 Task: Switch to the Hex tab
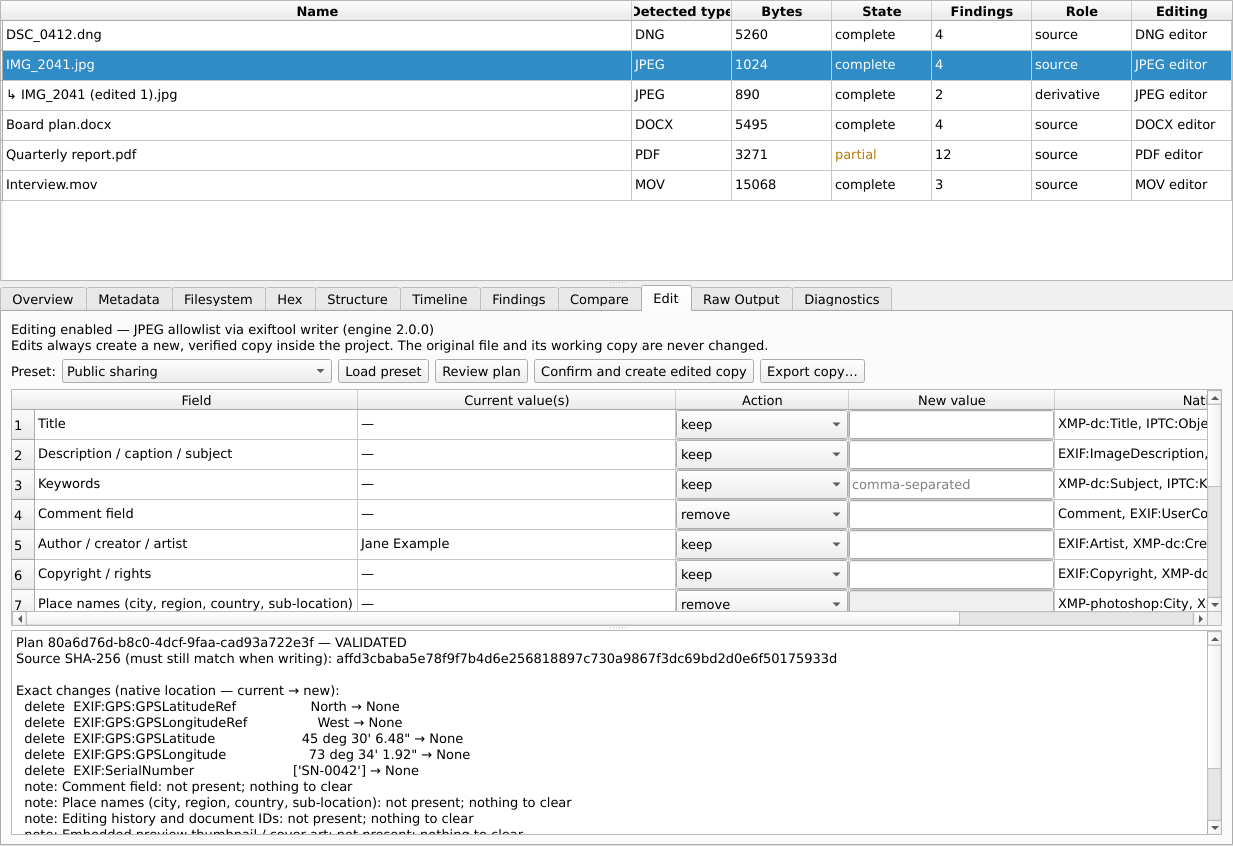(x=290, y=299)
